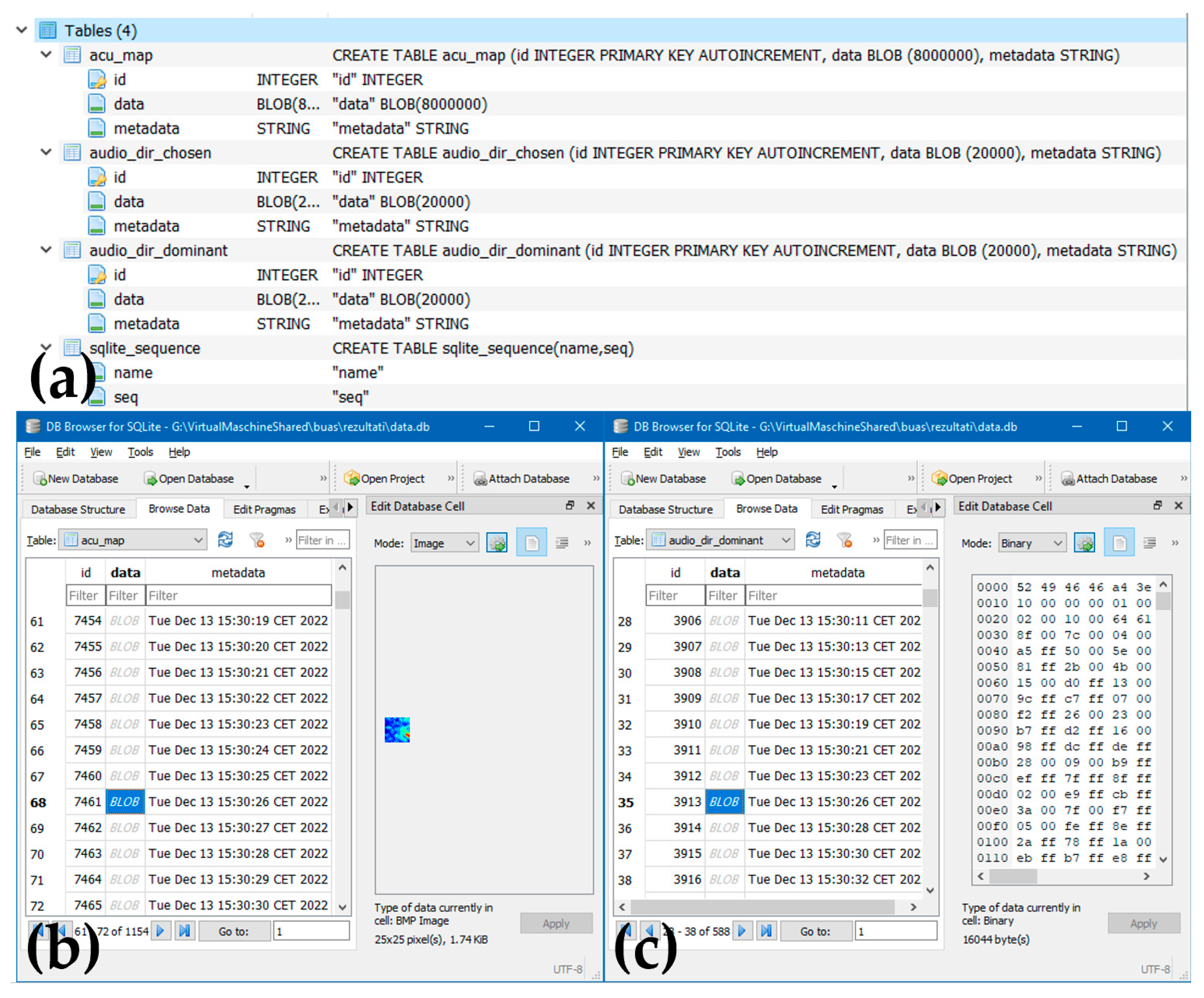Clear all filters for audio_dir_dominant table

click(845, 540)
